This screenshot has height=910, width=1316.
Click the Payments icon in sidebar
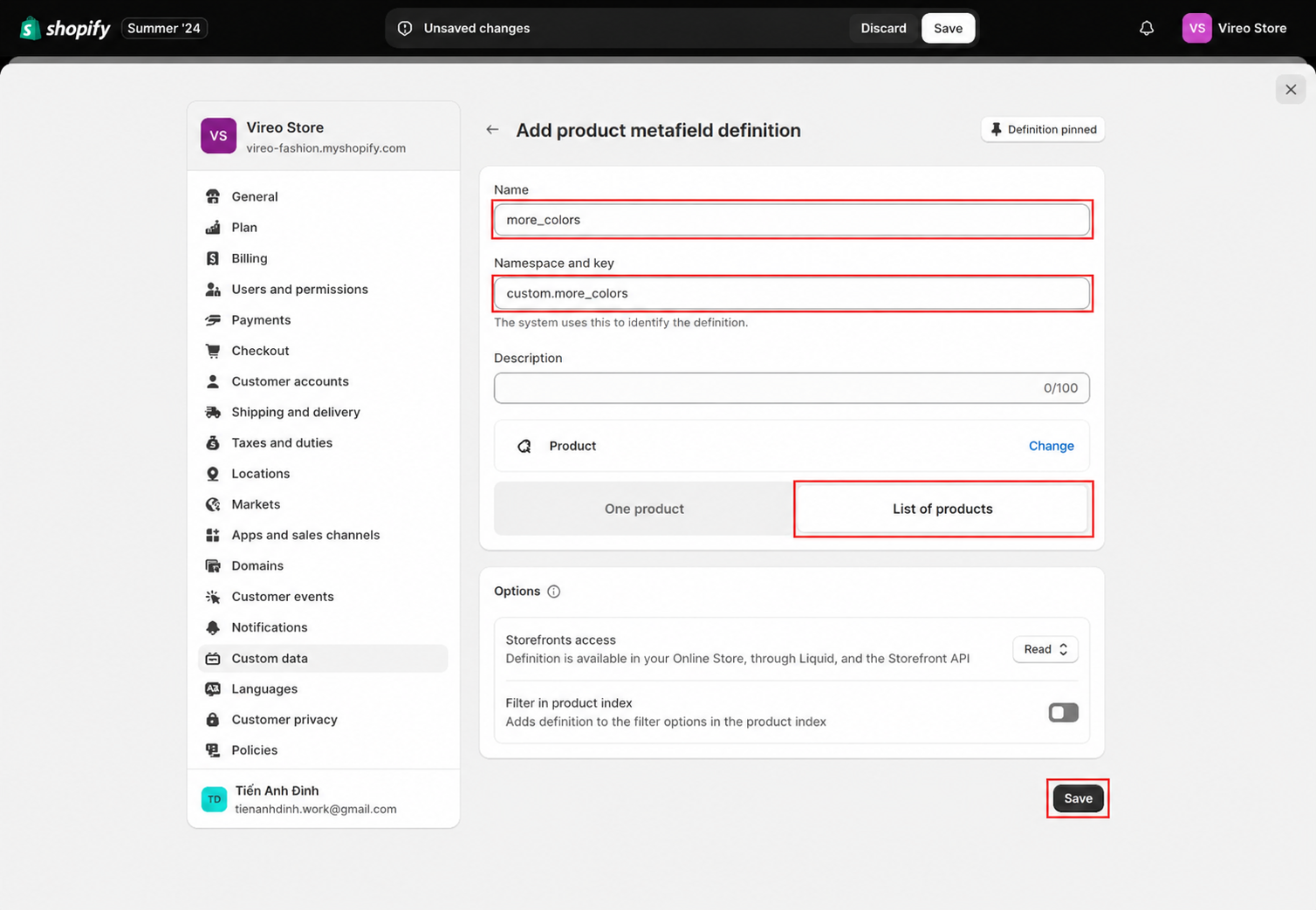click(213, 319)
